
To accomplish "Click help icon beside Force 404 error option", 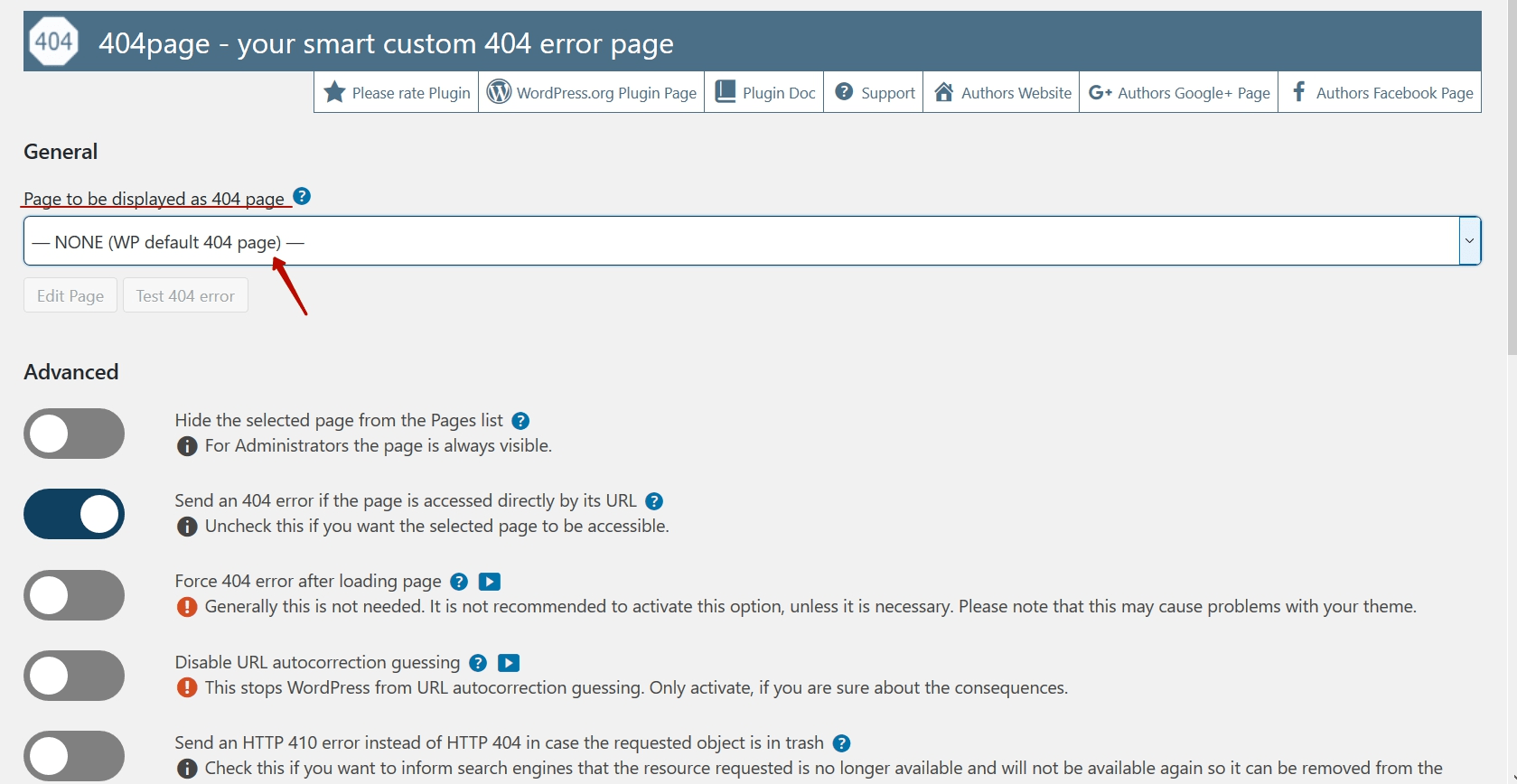I will tap(459, 582).
